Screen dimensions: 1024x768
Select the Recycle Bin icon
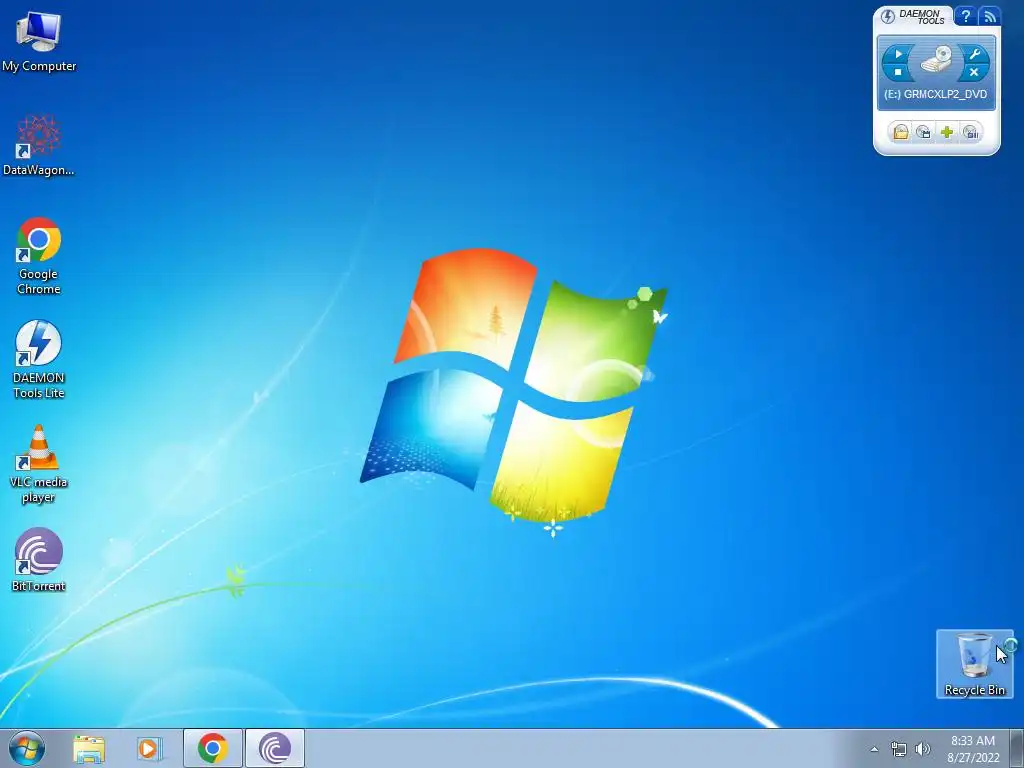[974, 664]
